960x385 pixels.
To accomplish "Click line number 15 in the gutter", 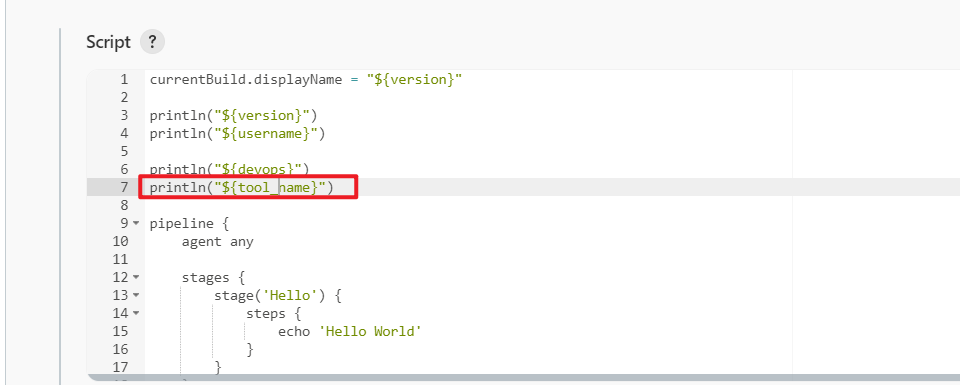I will [x=121, y=331].
